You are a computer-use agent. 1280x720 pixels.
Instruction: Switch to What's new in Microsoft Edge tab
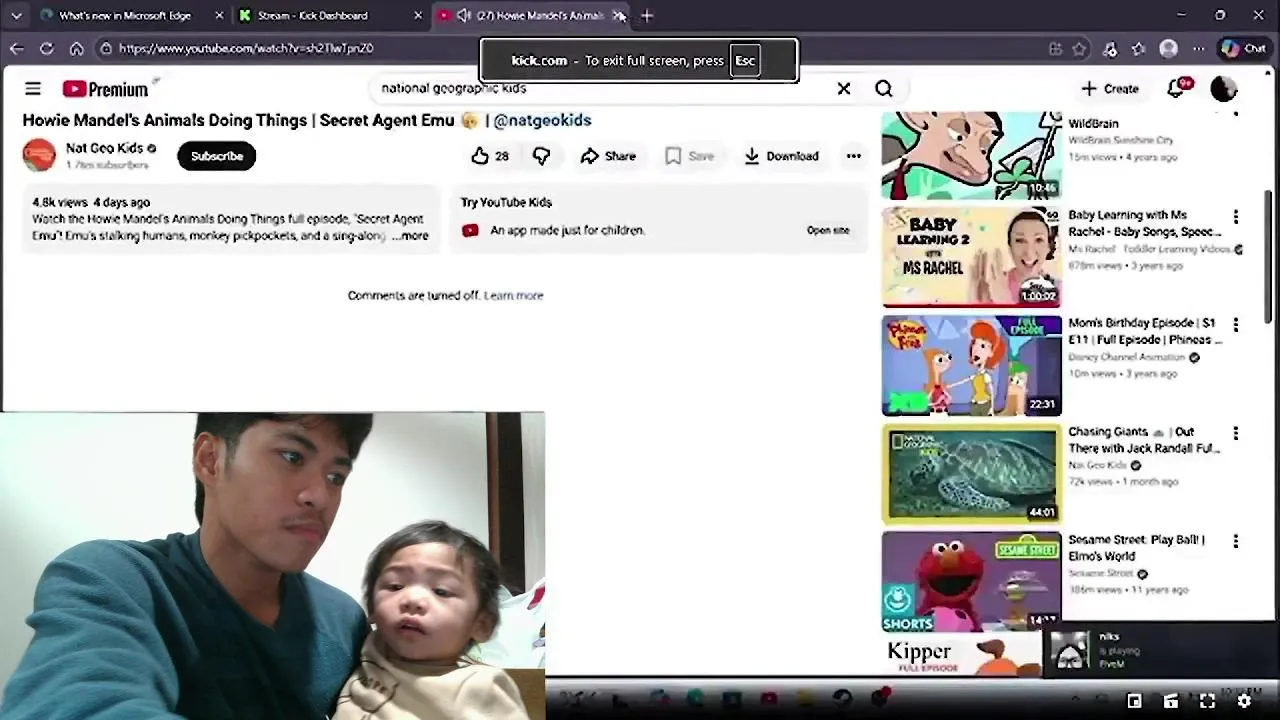[125, 15]
